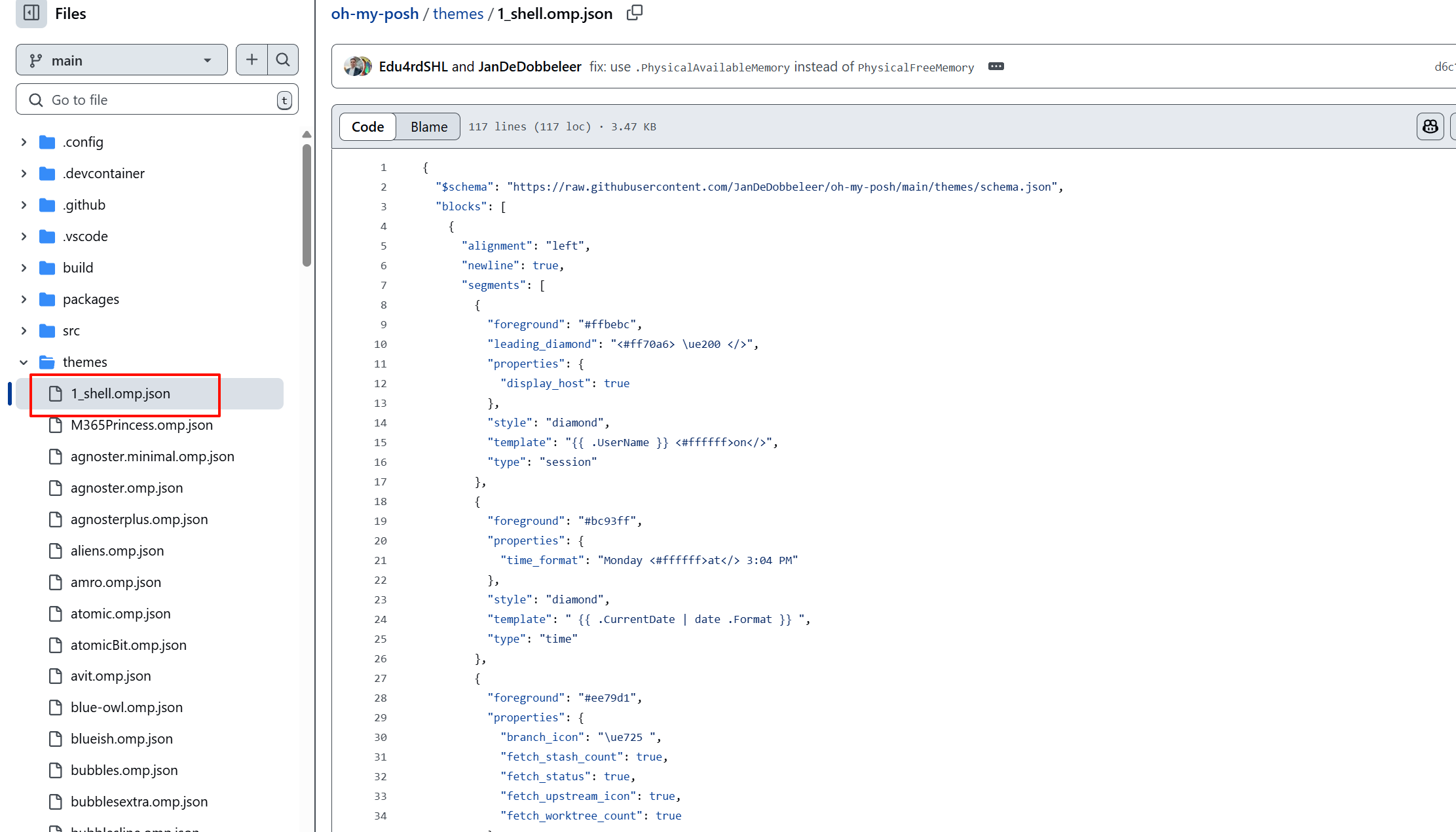Open the .config folder
This screenshot has width=1456, height=832.
point(83,142)
